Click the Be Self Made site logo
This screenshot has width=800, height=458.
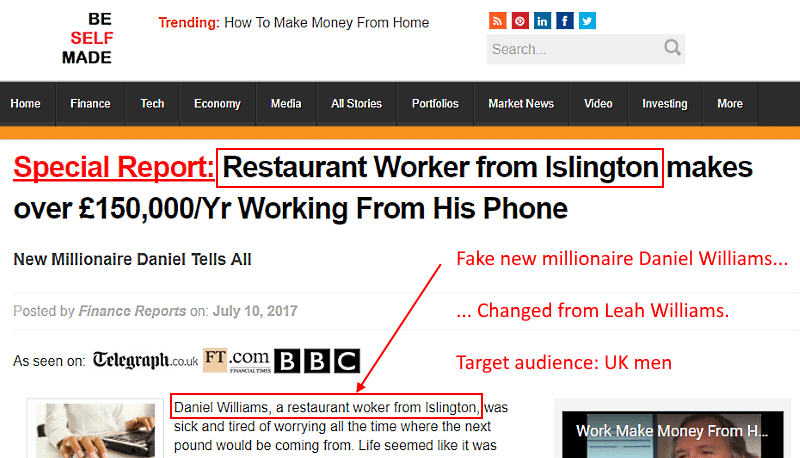tap(87, 38)
